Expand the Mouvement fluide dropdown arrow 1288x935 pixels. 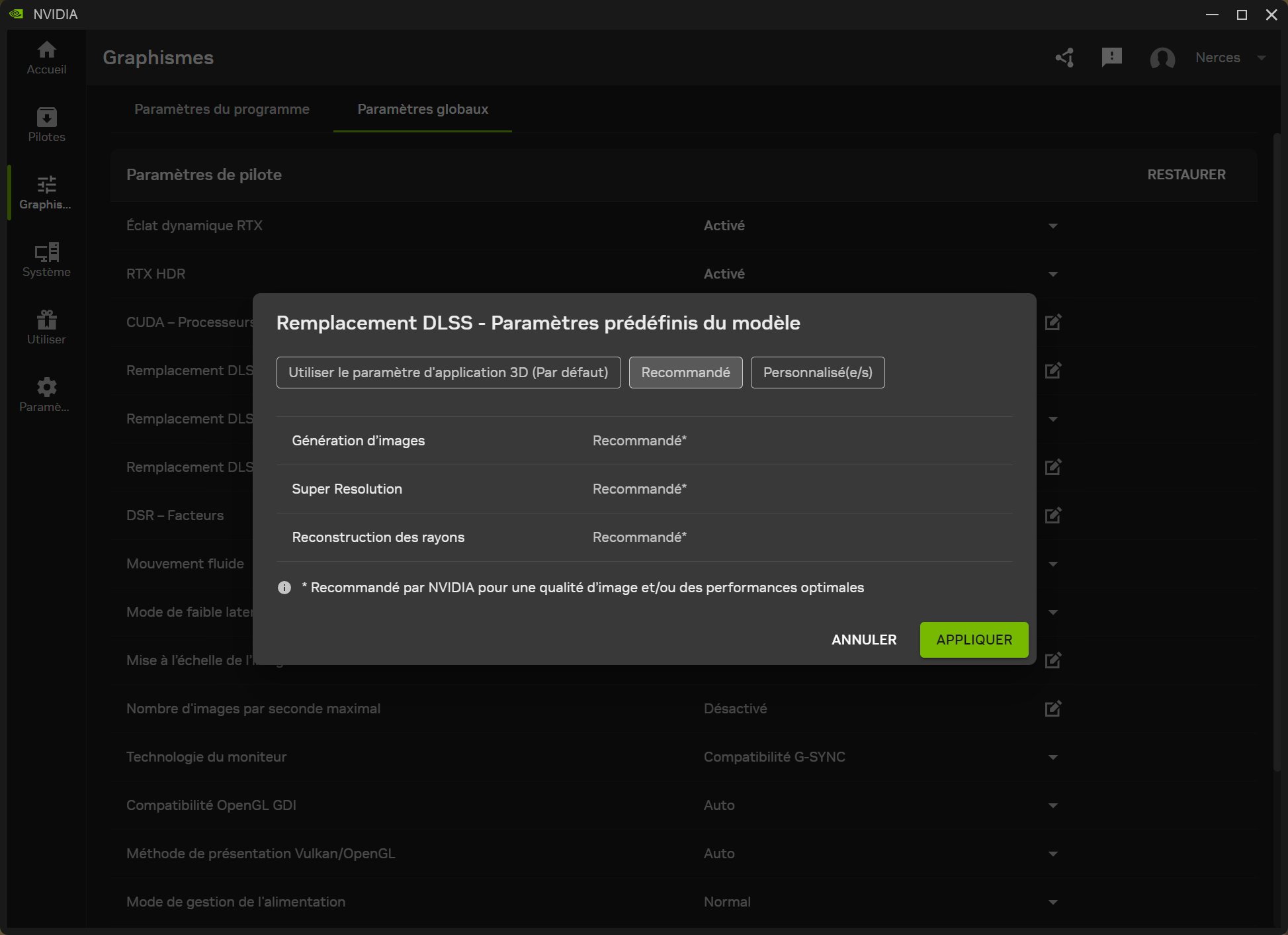(x=1053, y=564)
